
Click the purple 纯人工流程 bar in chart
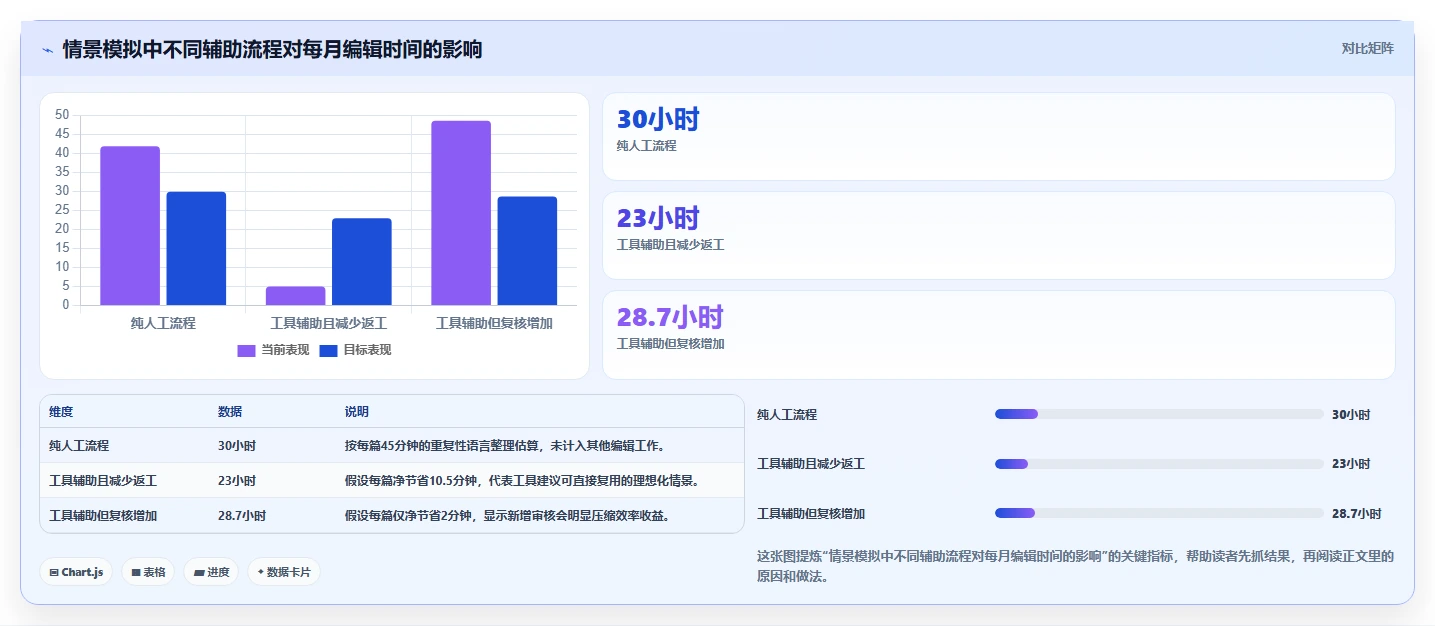pos(130,226)
